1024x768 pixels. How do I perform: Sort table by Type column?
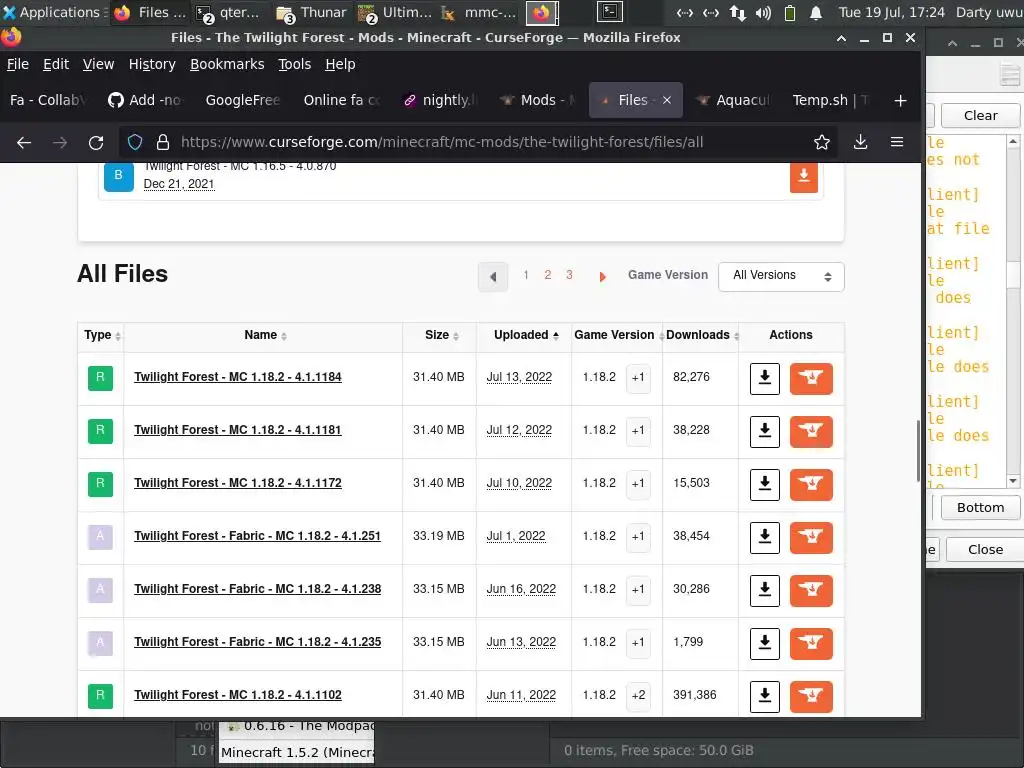click(102, 335)
